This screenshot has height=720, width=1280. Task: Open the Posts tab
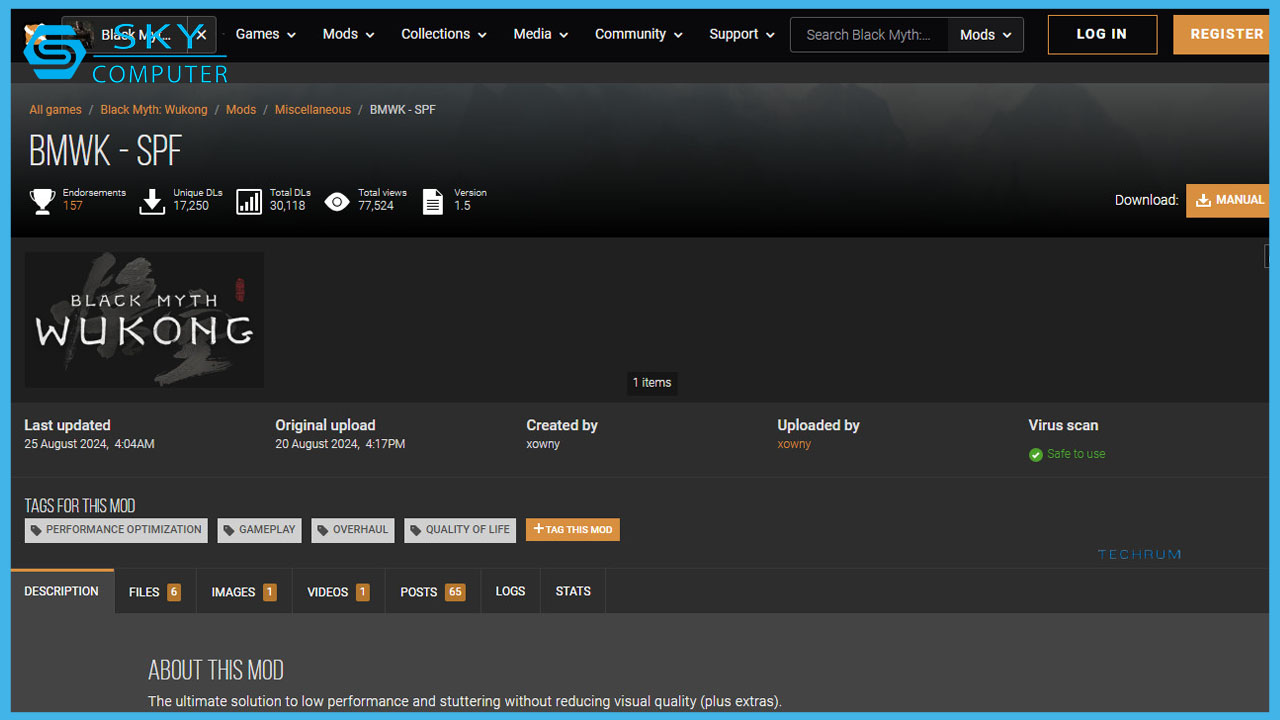pyautogui.click(x=432, y=592)
